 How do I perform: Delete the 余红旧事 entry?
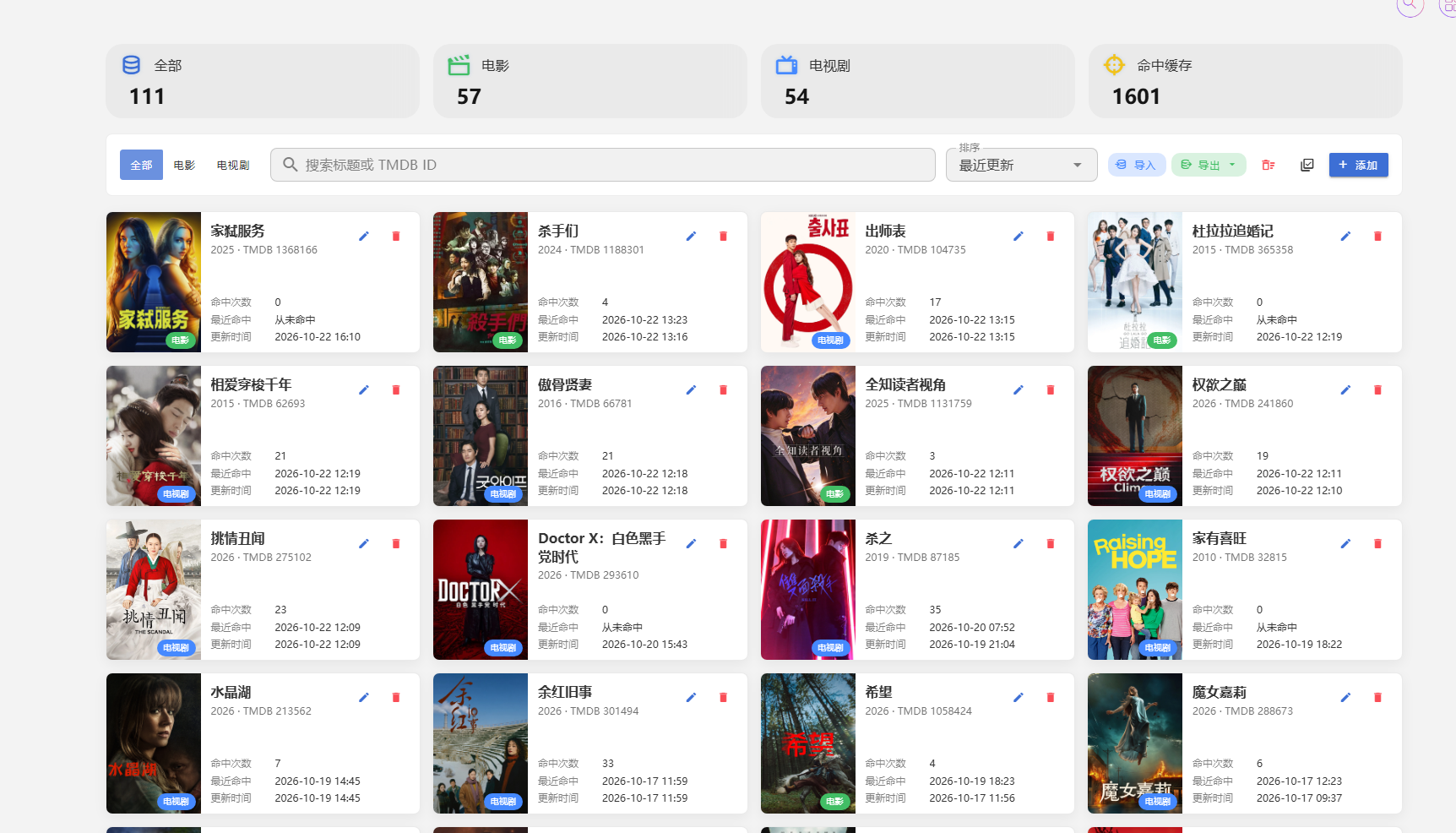tap(723, 698)
